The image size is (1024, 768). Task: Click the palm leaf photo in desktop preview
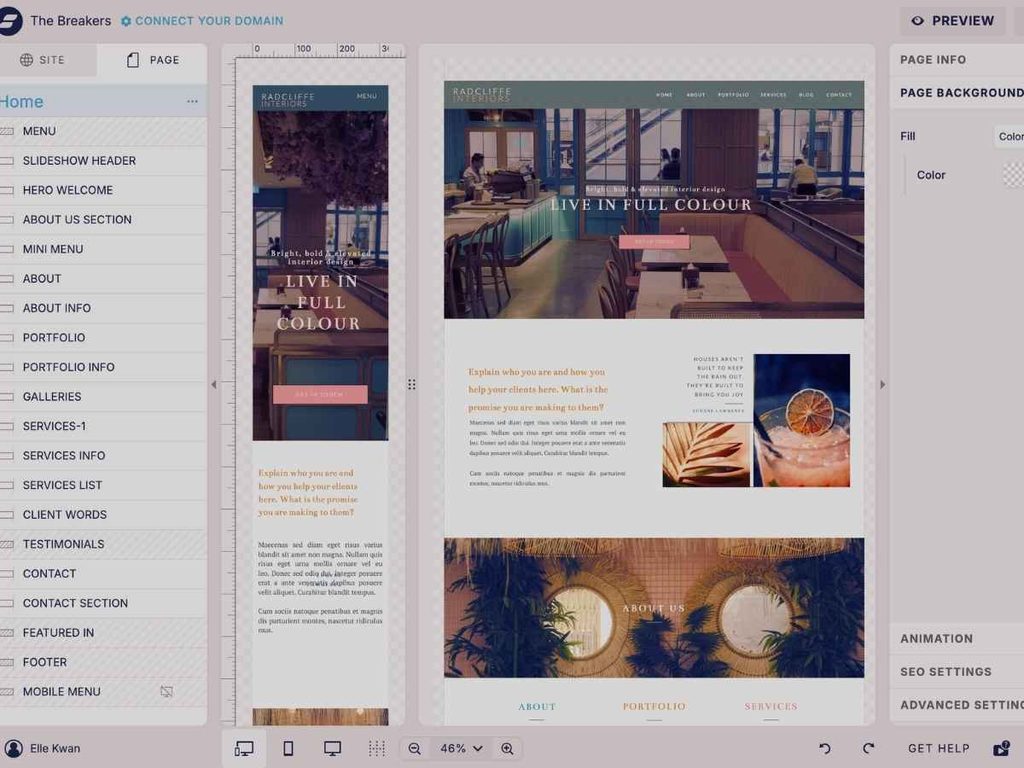pyautogui.click(x=707, y=455)
